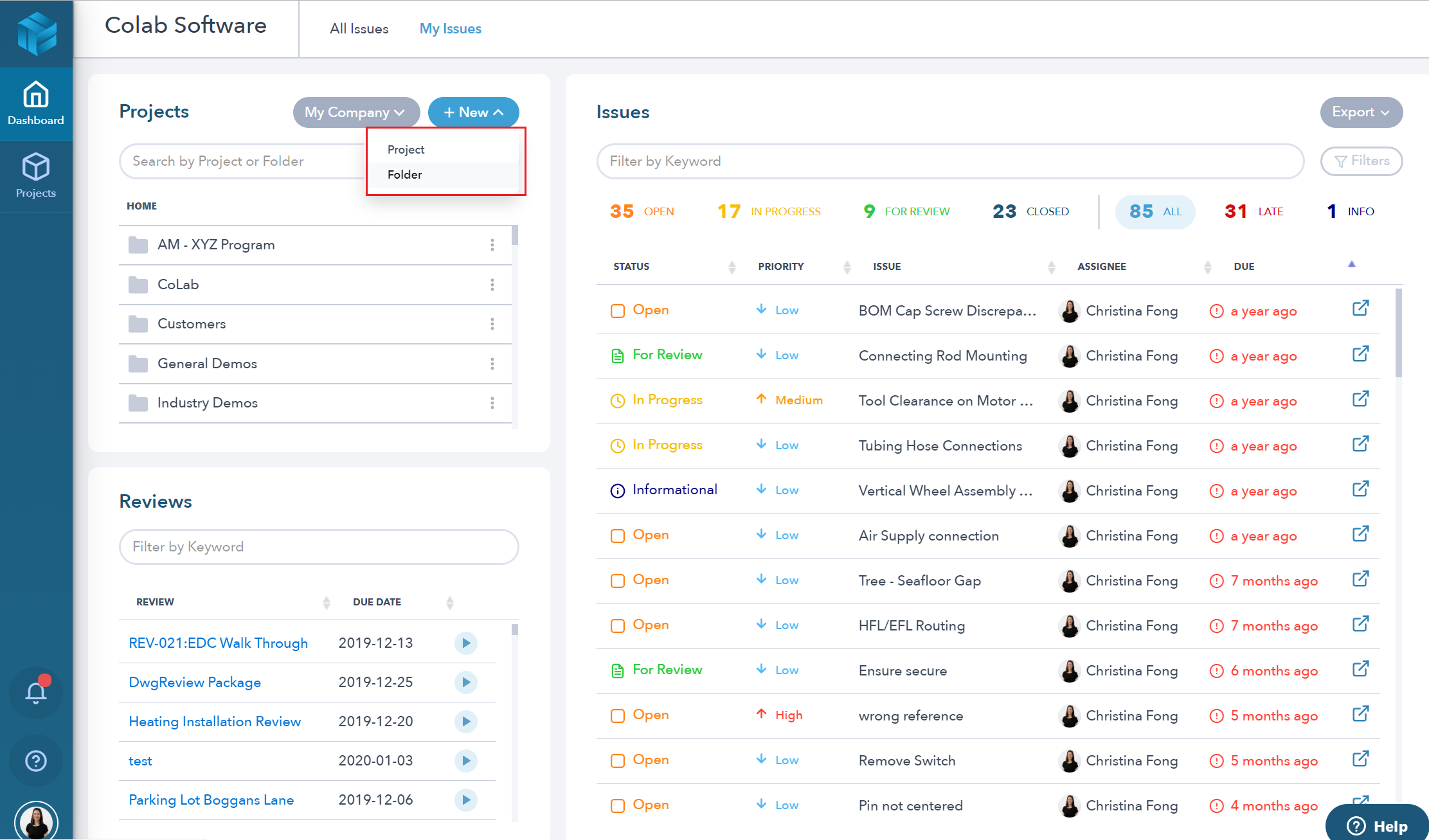Open wrong reference issue externally
The image size is (1429, 840).
pos(1360,713)
